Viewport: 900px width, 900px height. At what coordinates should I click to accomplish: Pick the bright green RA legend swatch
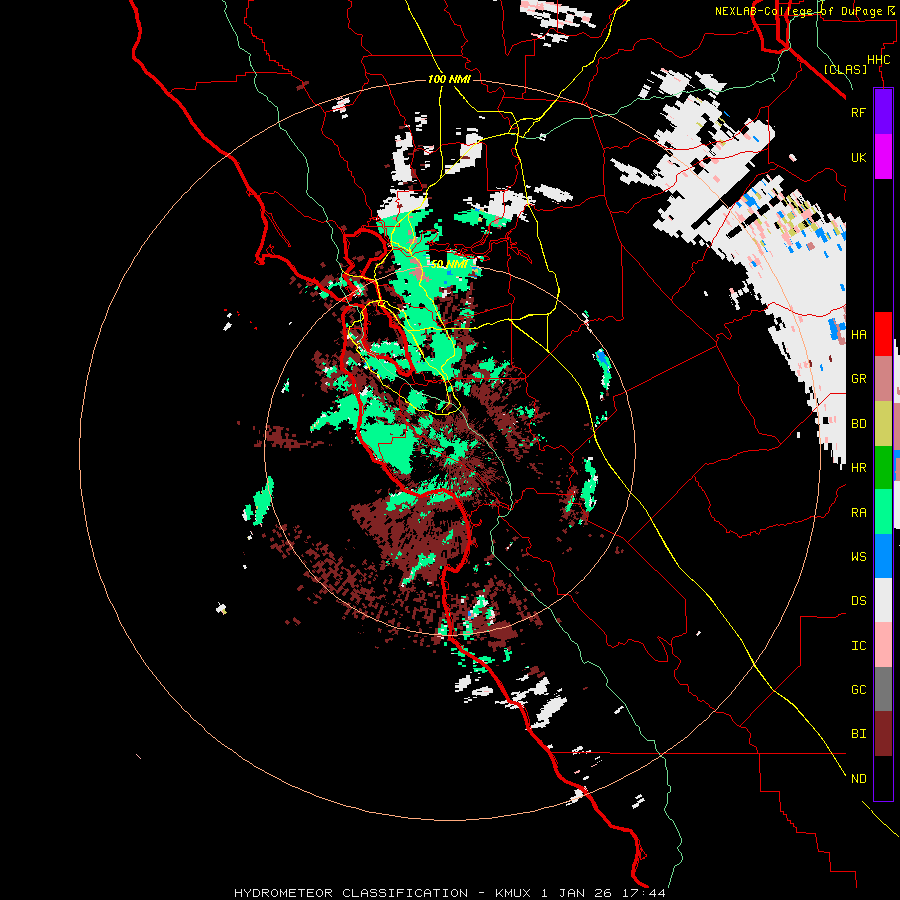(x=883, y=512)
